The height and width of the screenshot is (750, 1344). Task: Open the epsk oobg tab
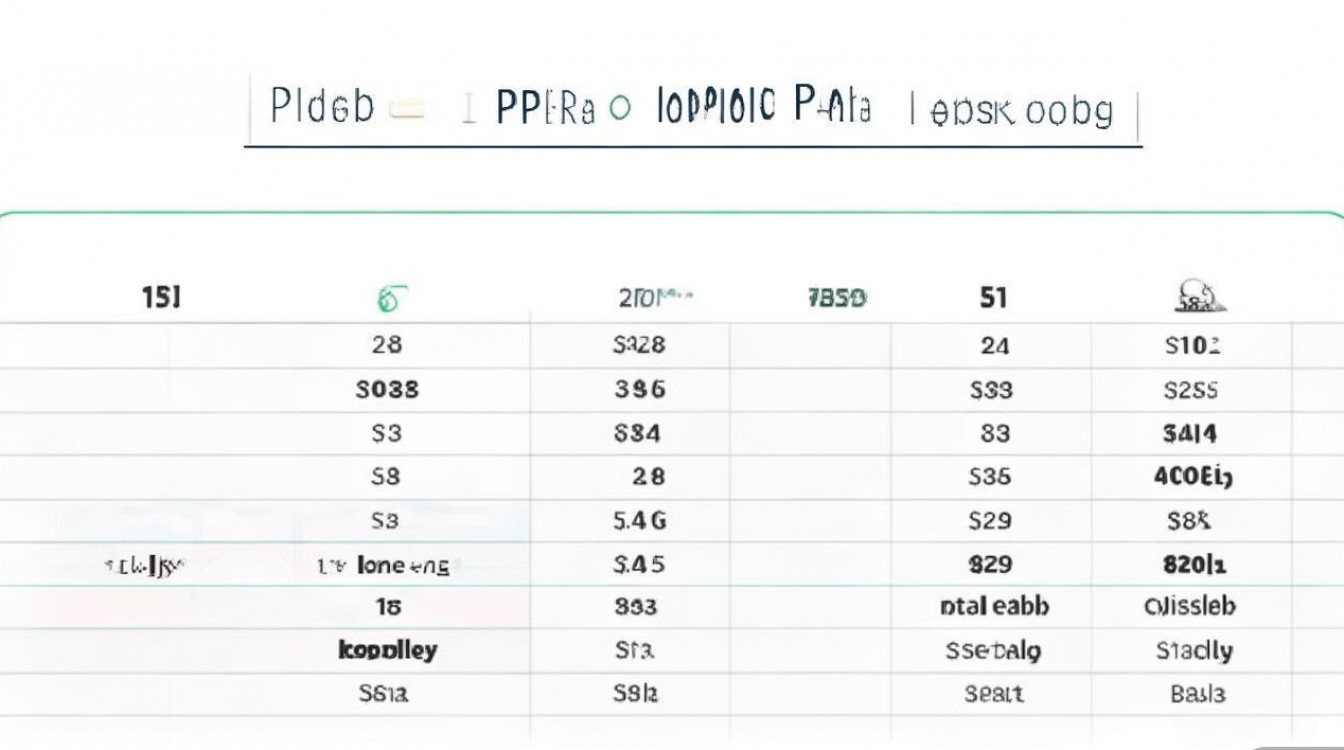tap(1021, 110)
